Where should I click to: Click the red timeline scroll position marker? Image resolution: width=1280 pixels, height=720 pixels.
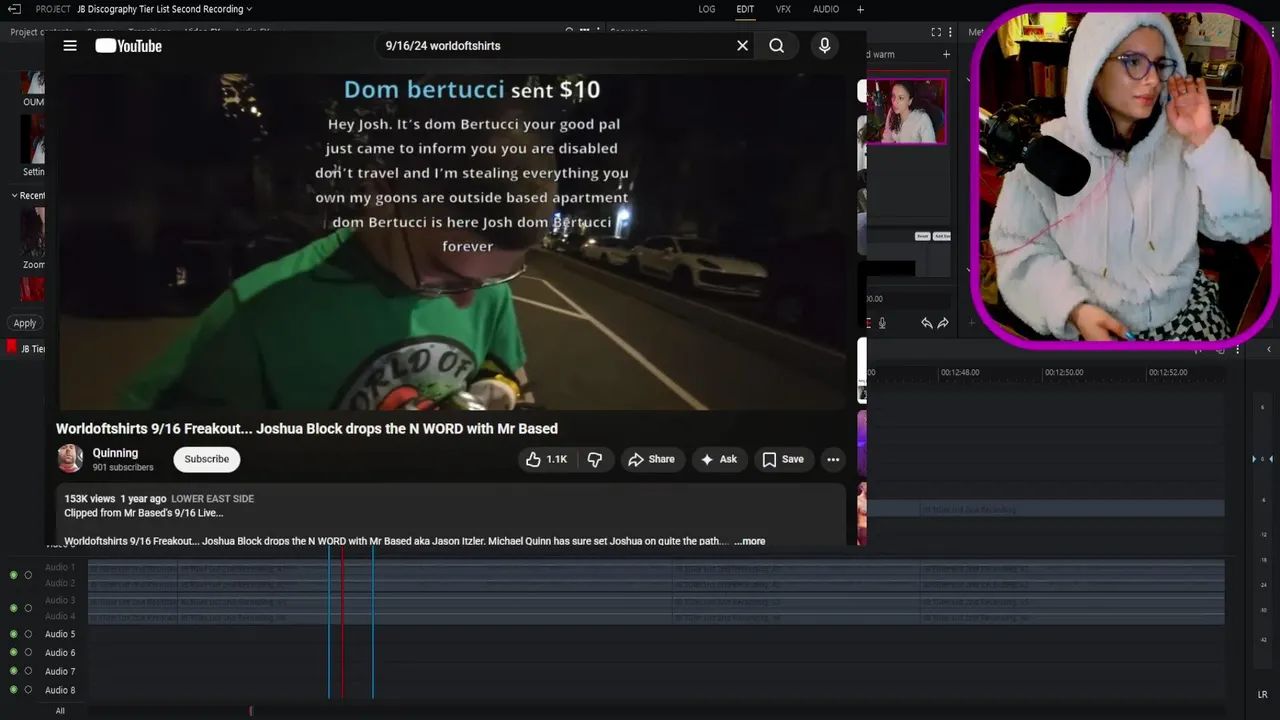pyautogui.click(x=251, y=711)
